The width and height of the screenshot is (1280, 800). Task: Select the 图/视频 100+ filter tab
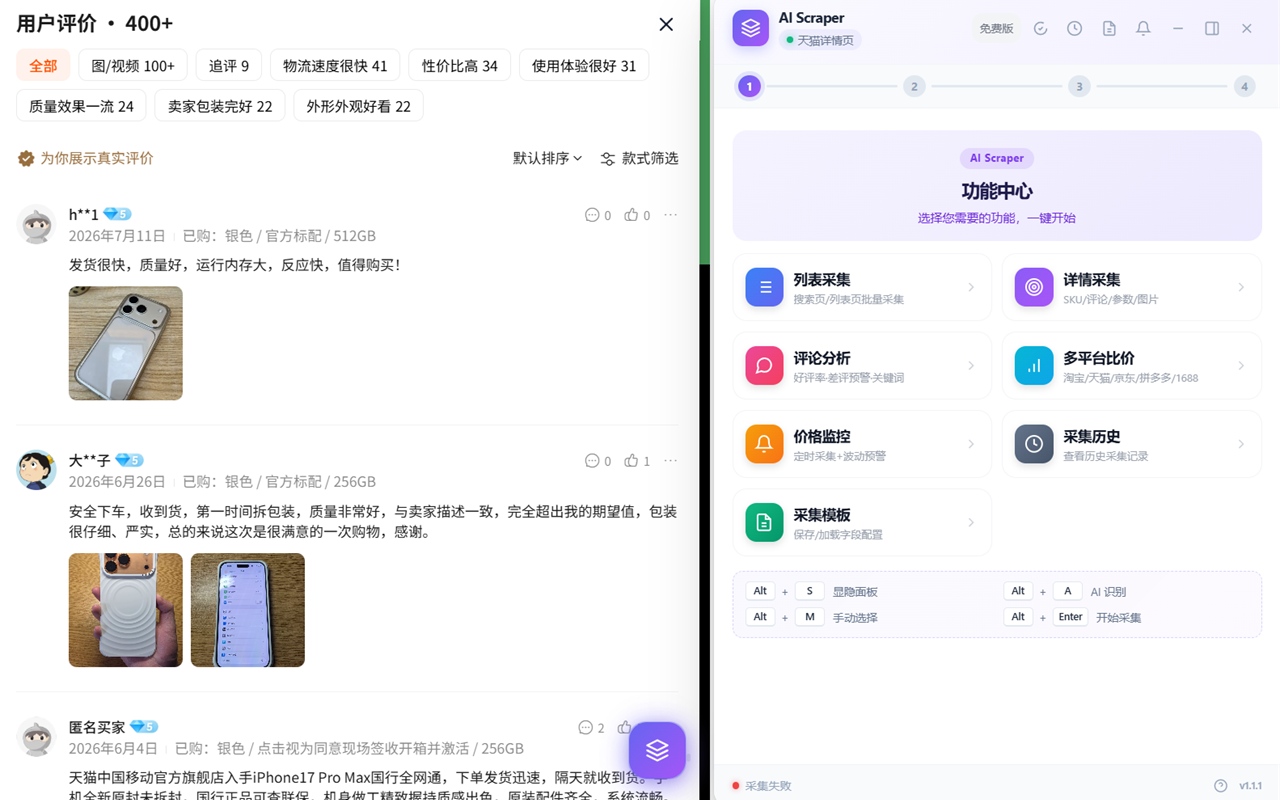pos(133,65)
